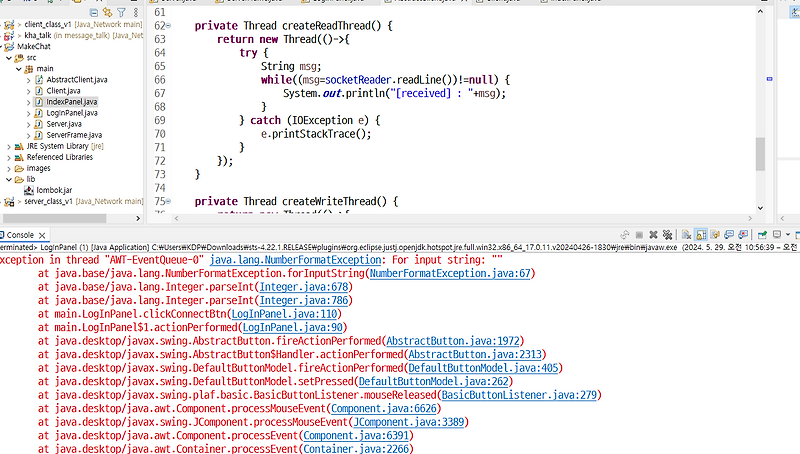The height and width of the screenshot is (454, 800).
Task: Fold createWriteThread method at line 75
Action: (168, 201)
